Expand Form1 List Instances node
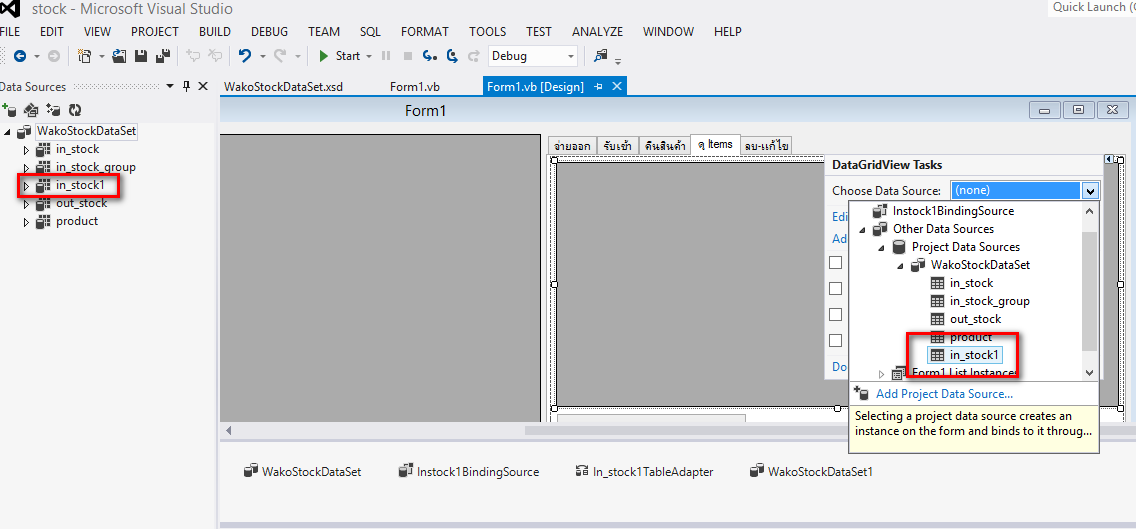The height and width of the screenshot is (529, 1136). click(x=882, y=374)
